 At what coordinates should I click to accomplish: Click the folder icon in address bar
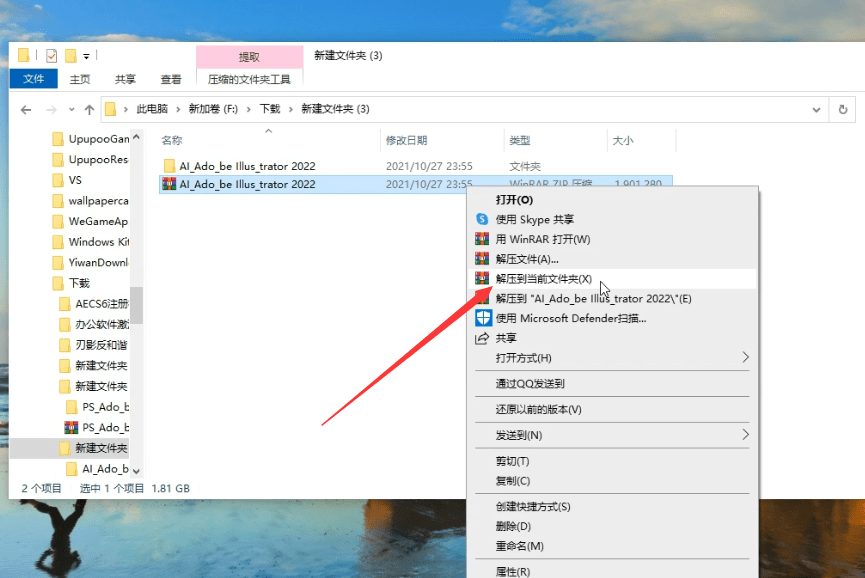click(111, 109)
